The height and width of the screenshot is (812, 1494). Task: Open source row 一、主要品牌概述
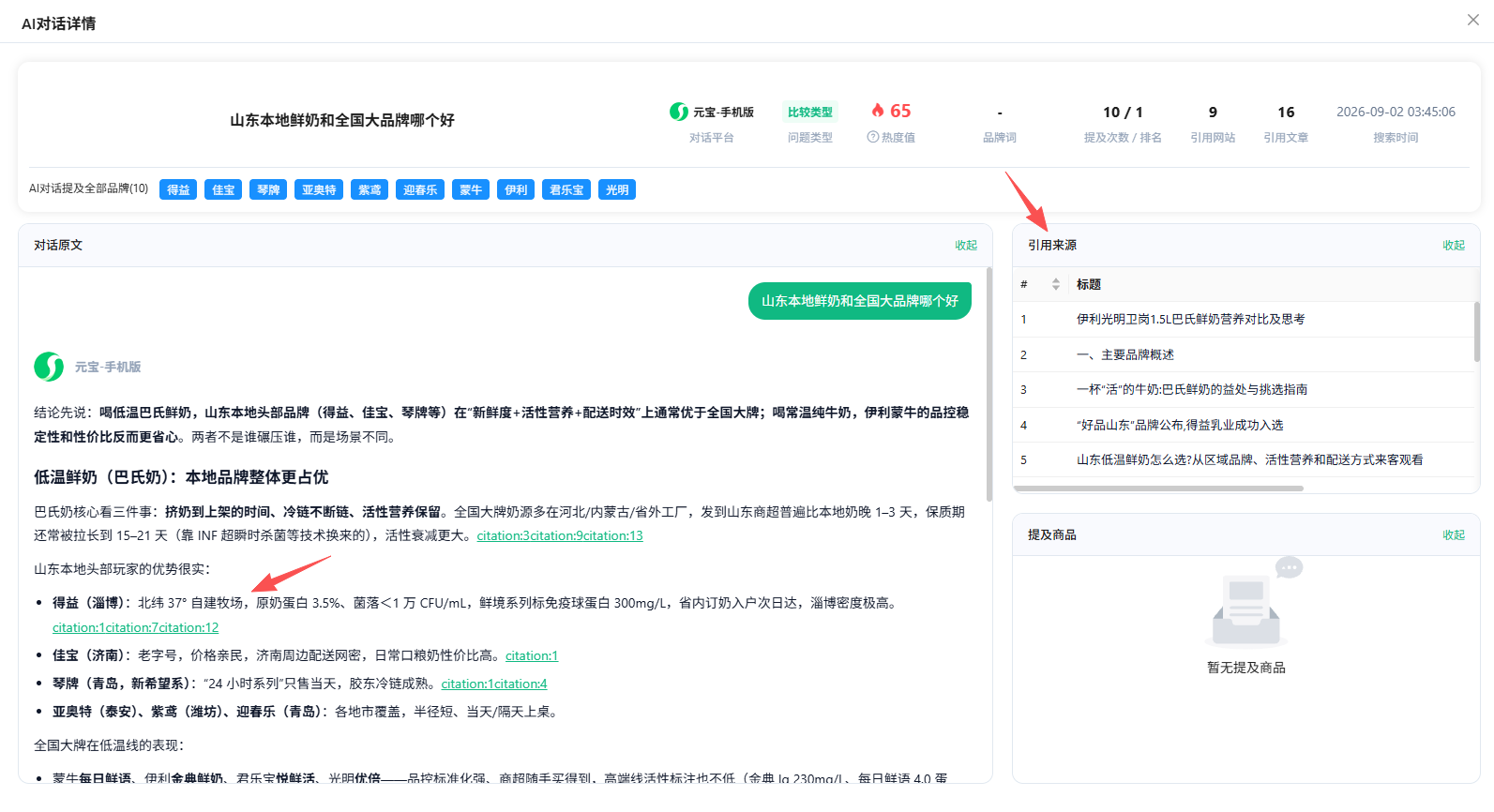[1244, 354]
